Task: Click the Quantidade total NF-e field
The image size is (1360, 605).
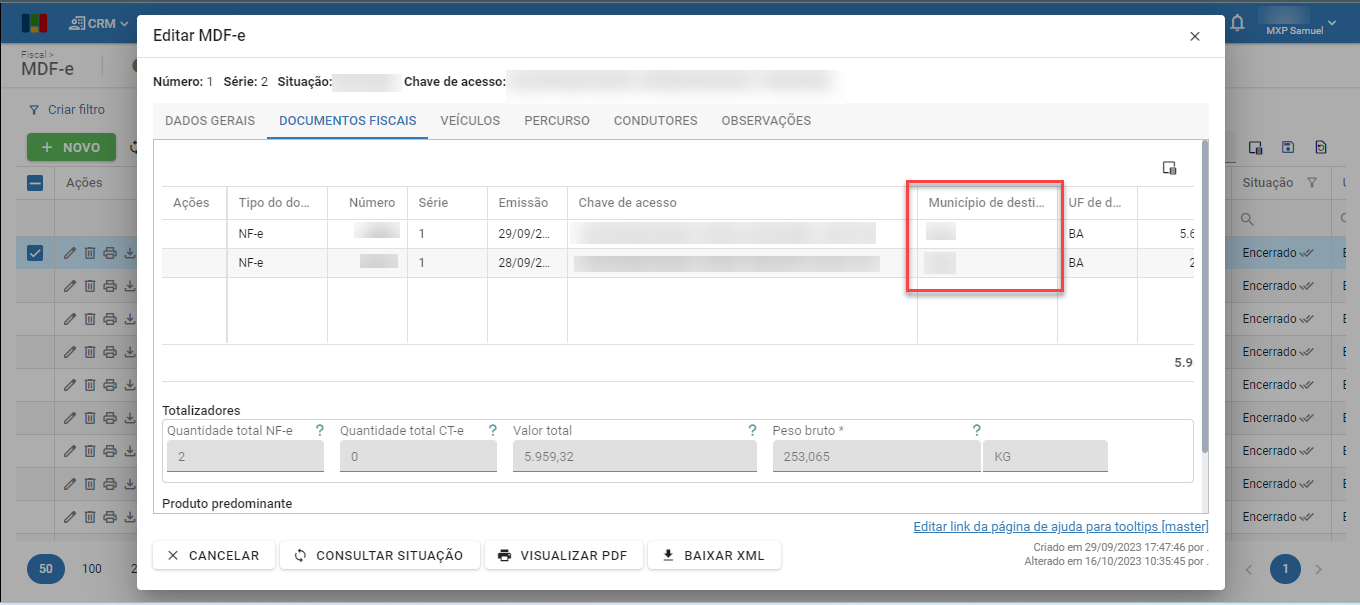Action: (x=245, y=456)
